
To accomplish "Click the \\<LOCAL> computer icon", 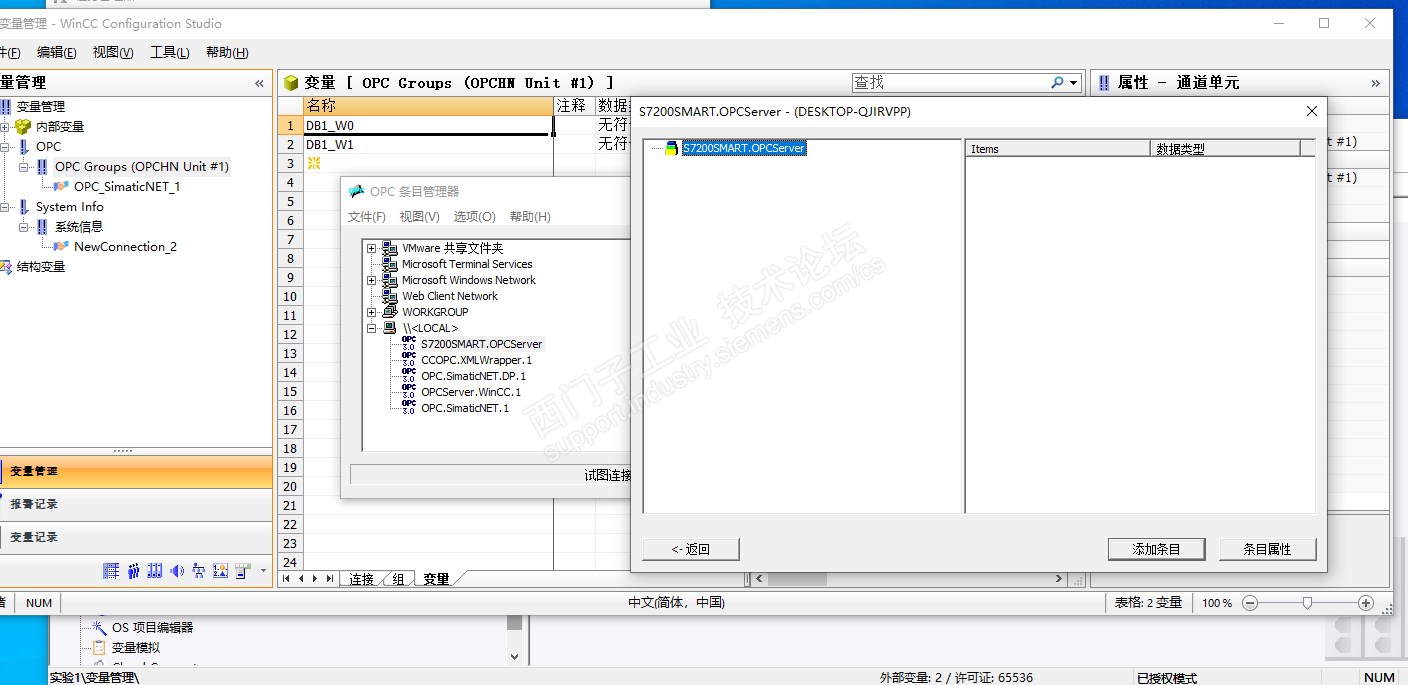I will [x=390, y=328].
